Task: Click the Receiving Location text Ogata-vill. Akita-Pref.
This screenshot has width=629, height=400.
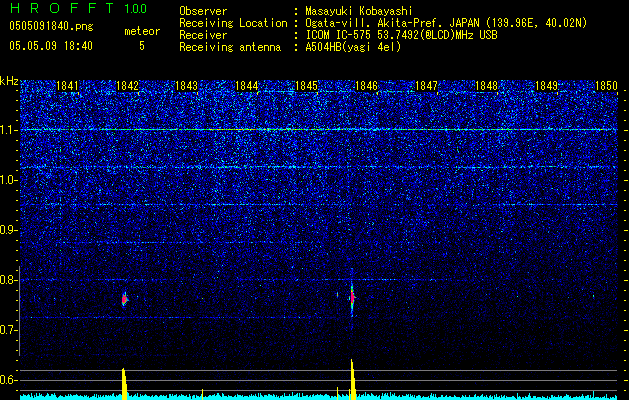Action: (x=375, y=23)
